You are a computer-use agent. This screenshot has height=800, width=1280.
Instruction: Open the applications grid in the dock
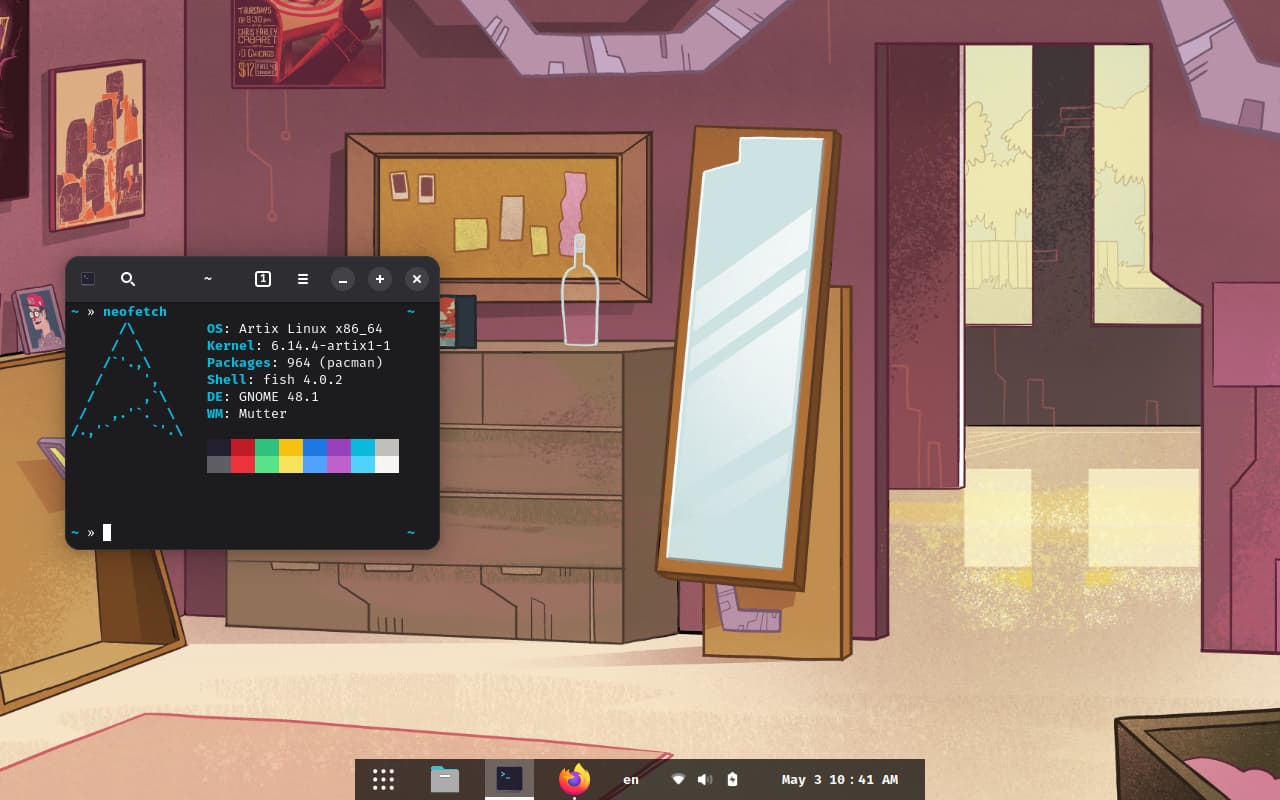[x=383, y=779]
